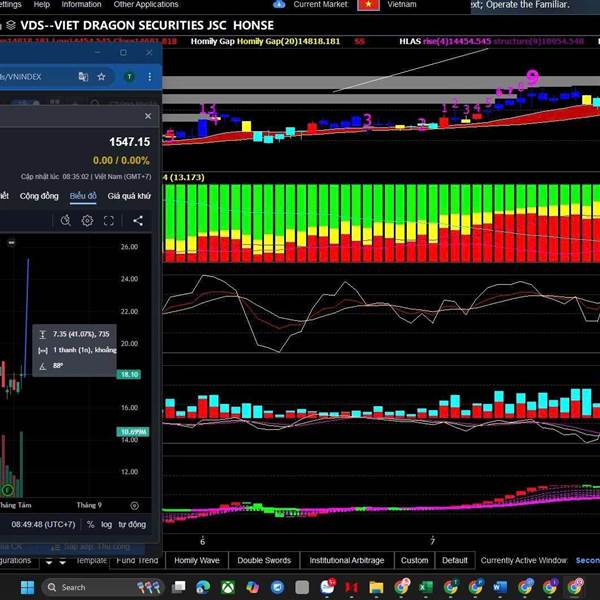
Task: Click the 1547.15 index value
Action: click(x=129, y=142)
